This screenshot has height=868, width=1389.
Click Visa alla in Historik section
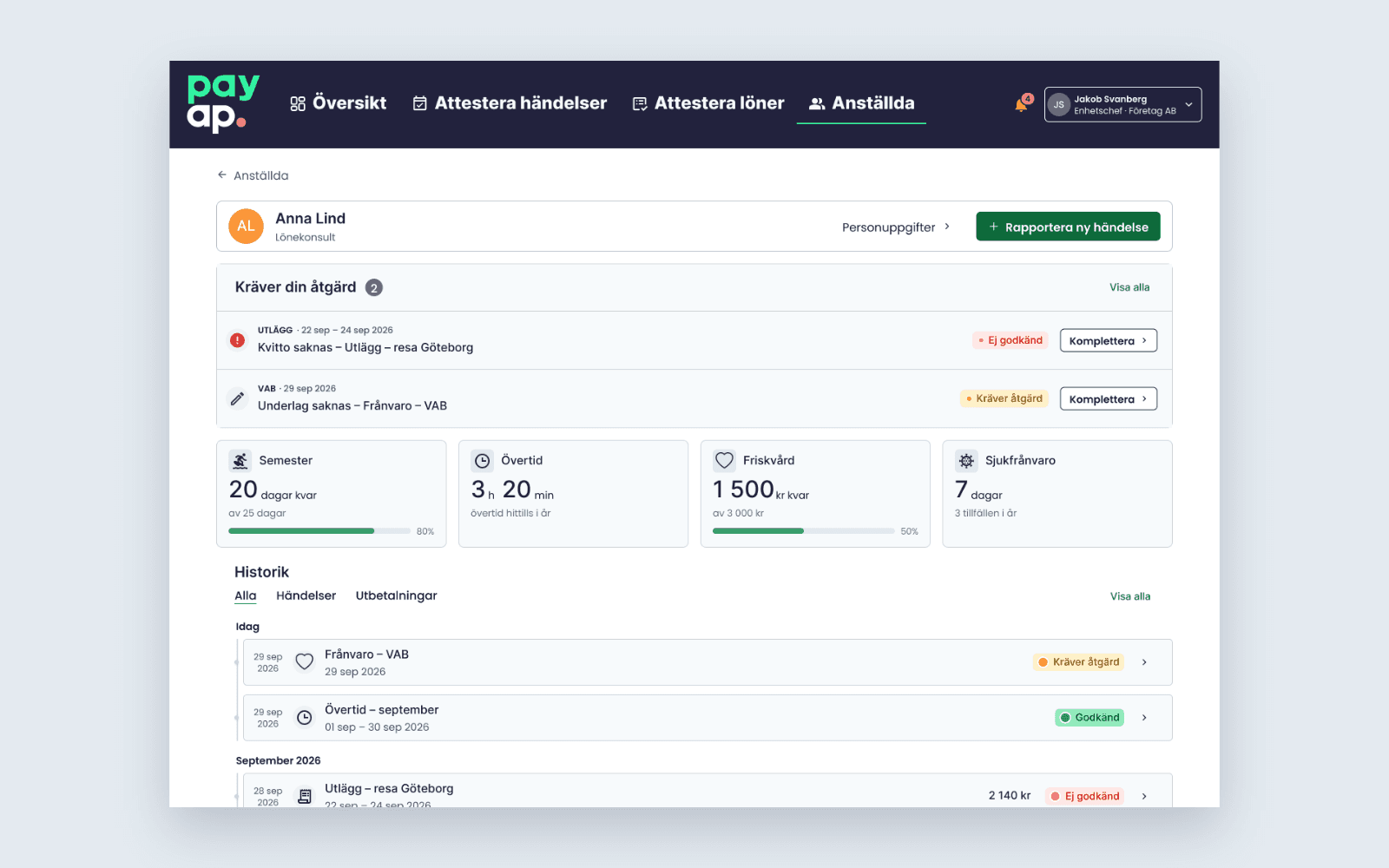pos(1130,596)
